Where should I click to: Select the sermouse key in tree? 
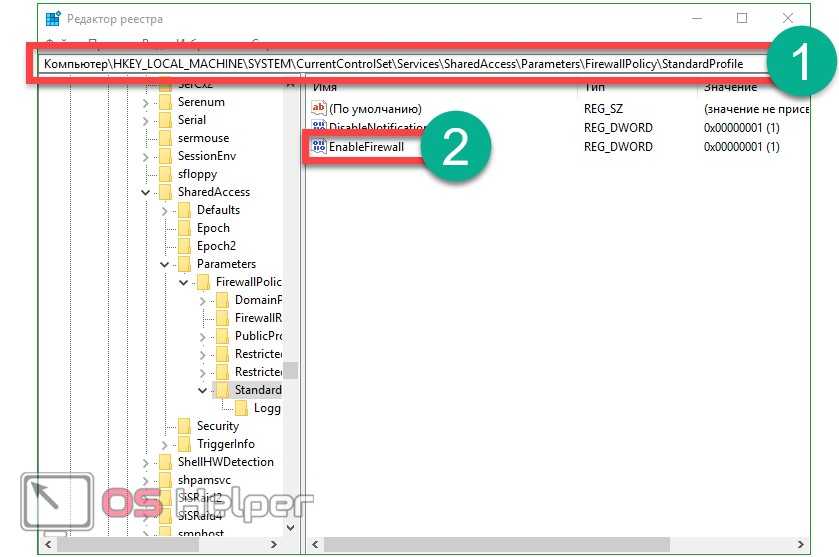point(203,138)
